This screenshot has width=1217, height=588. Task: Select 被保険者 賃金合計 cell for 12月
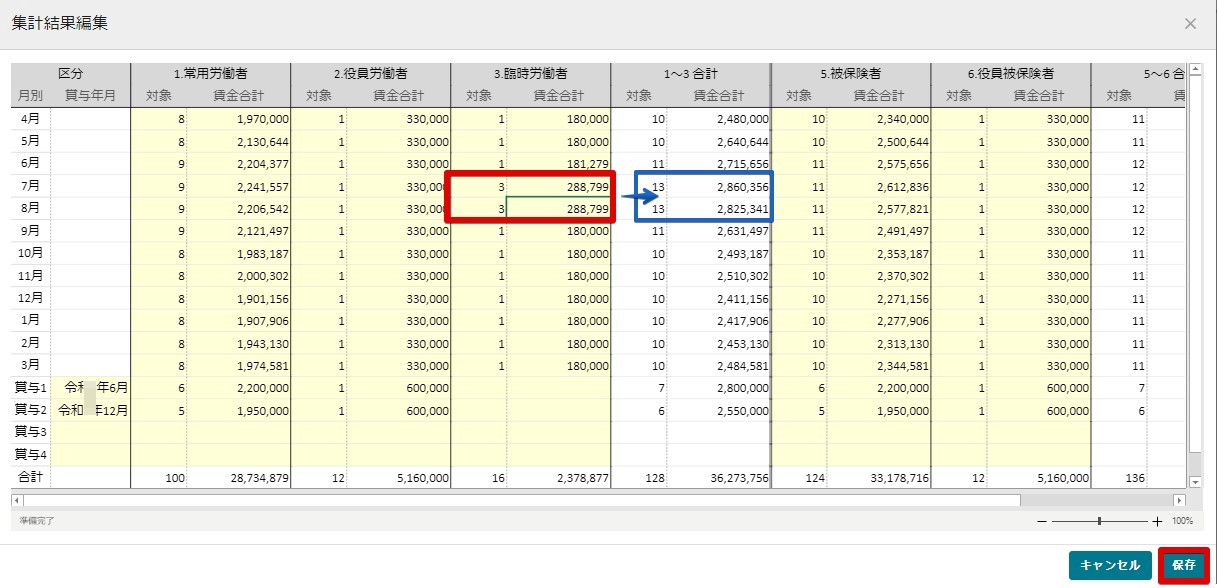[879, 298]
